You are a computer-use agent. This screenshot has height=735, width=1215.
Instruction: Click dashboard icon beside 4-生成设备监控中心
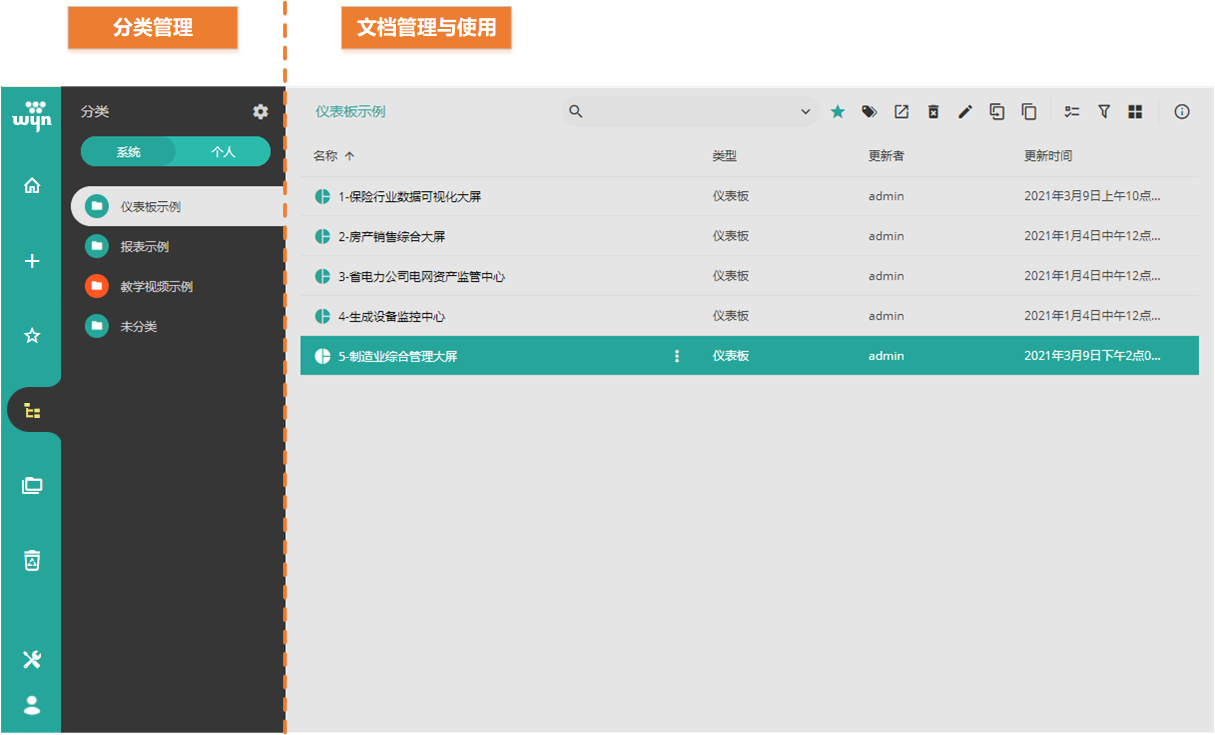coord(322,317)
